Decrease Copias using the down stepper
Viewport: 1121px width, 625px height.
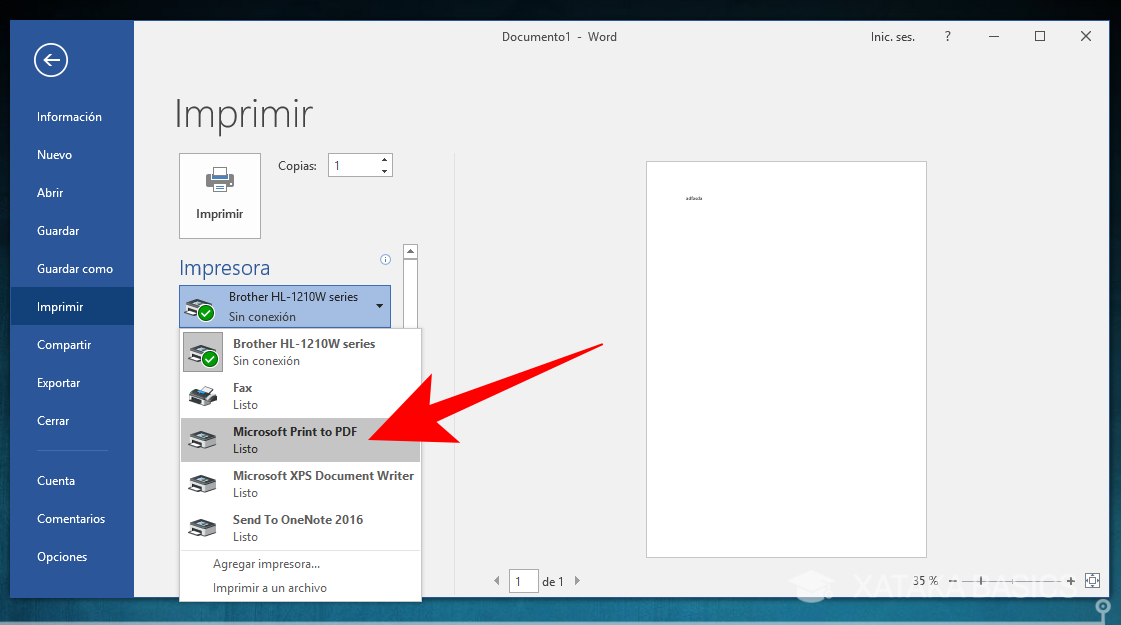tap(383, 170)
